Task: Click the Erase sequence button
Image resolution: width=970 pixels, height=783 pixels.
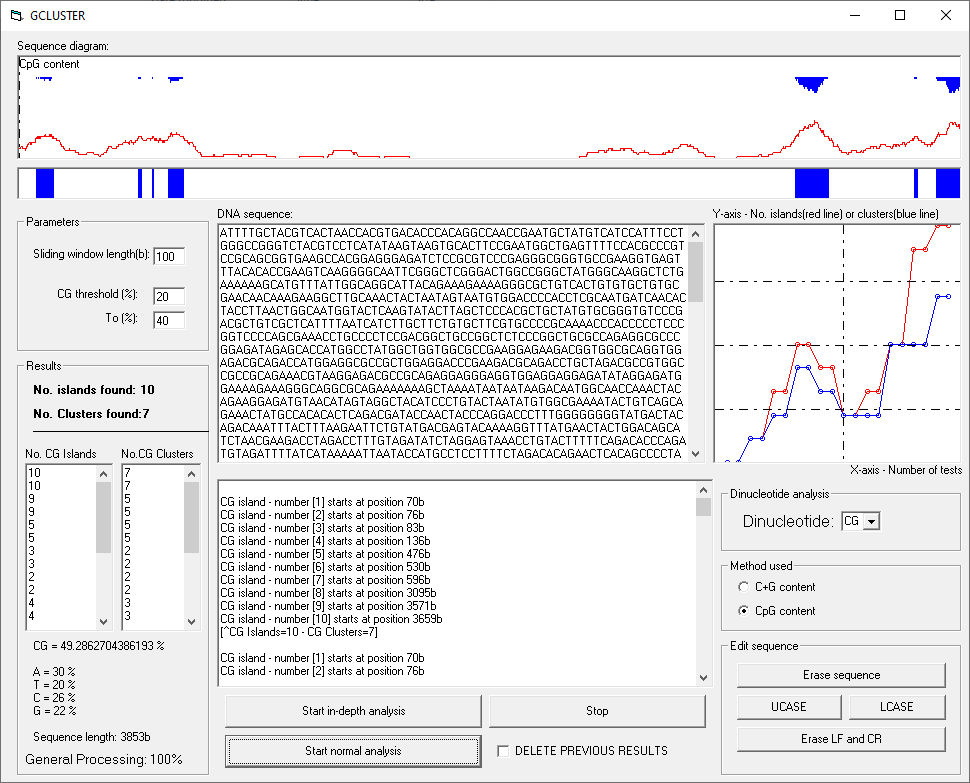Action: click(841, 675)
